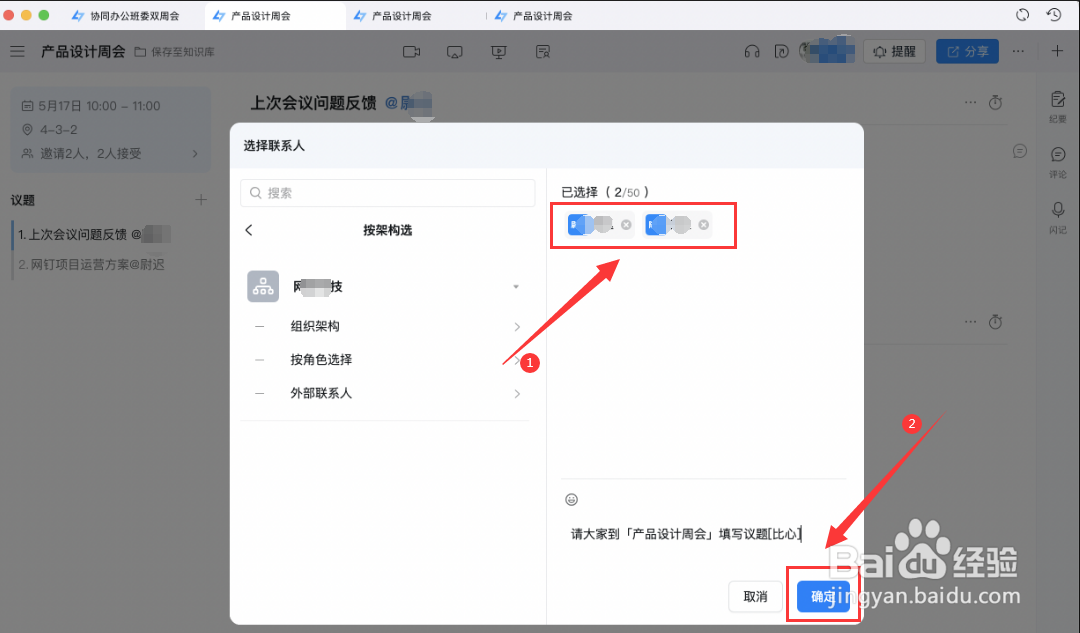
Task: Open ellipsis menu next to 上次会议问题反馈 heading
Action: (970, 102)
